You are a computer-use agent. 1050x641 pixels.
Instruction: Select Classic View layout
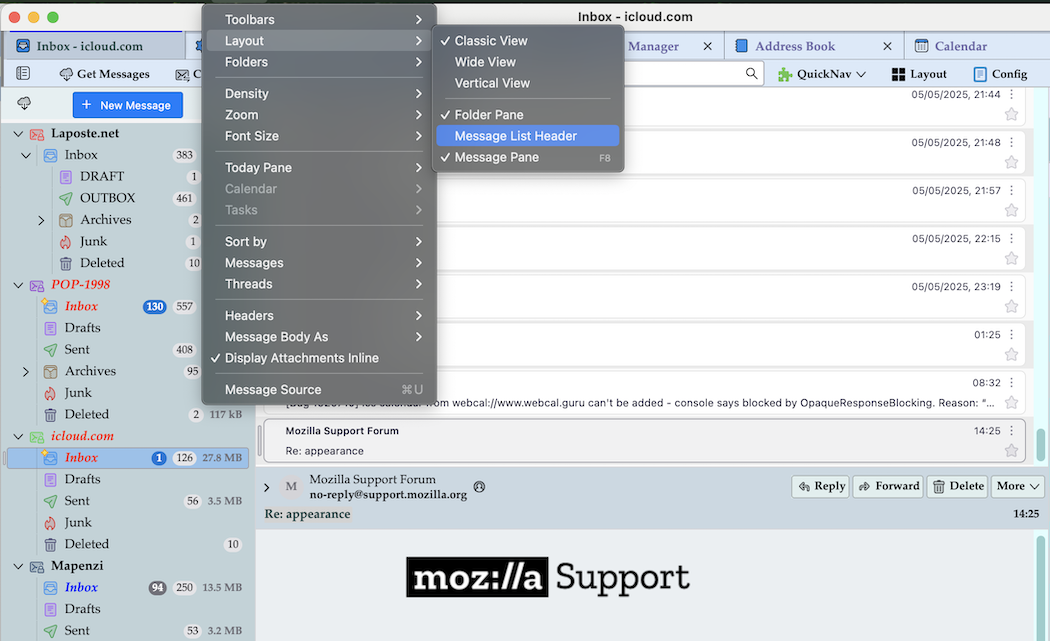point(528,41)
